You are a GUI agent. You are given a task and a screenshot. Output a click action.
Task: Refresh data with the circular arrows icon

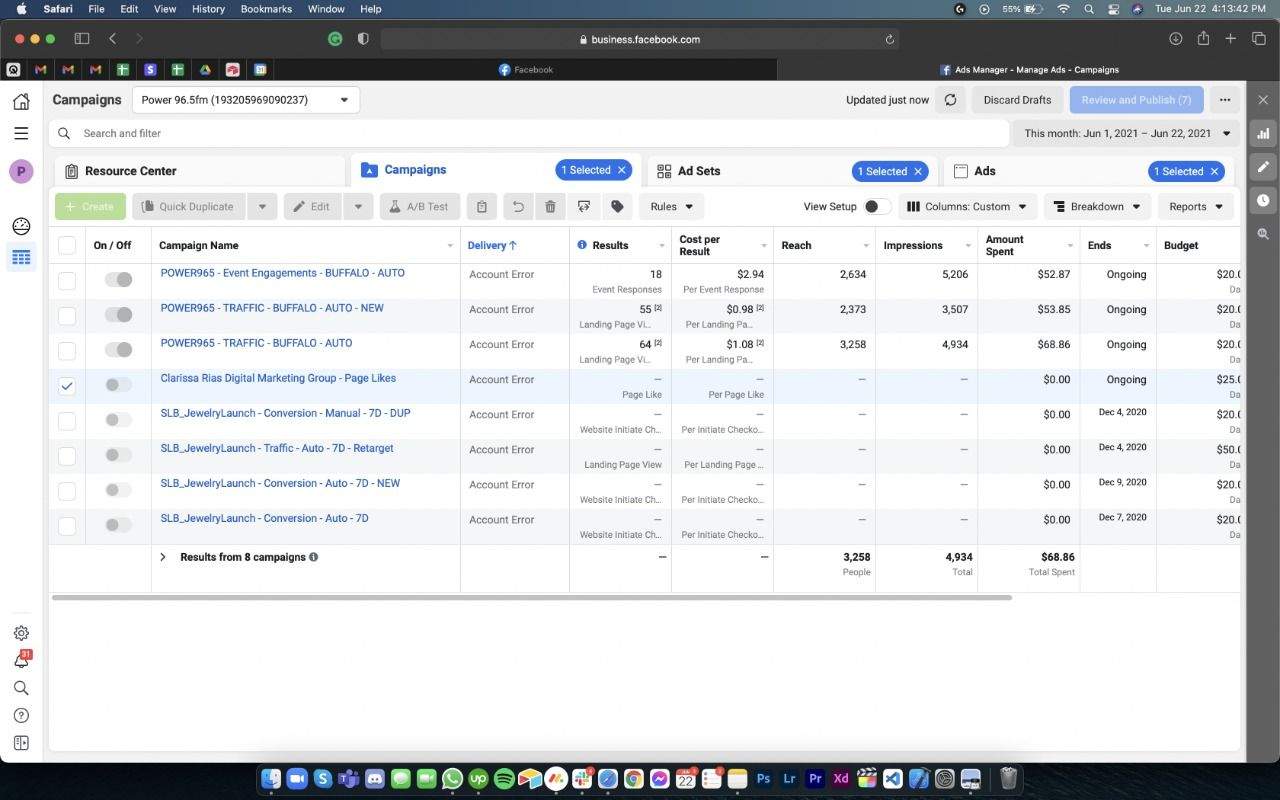point(950,100)
